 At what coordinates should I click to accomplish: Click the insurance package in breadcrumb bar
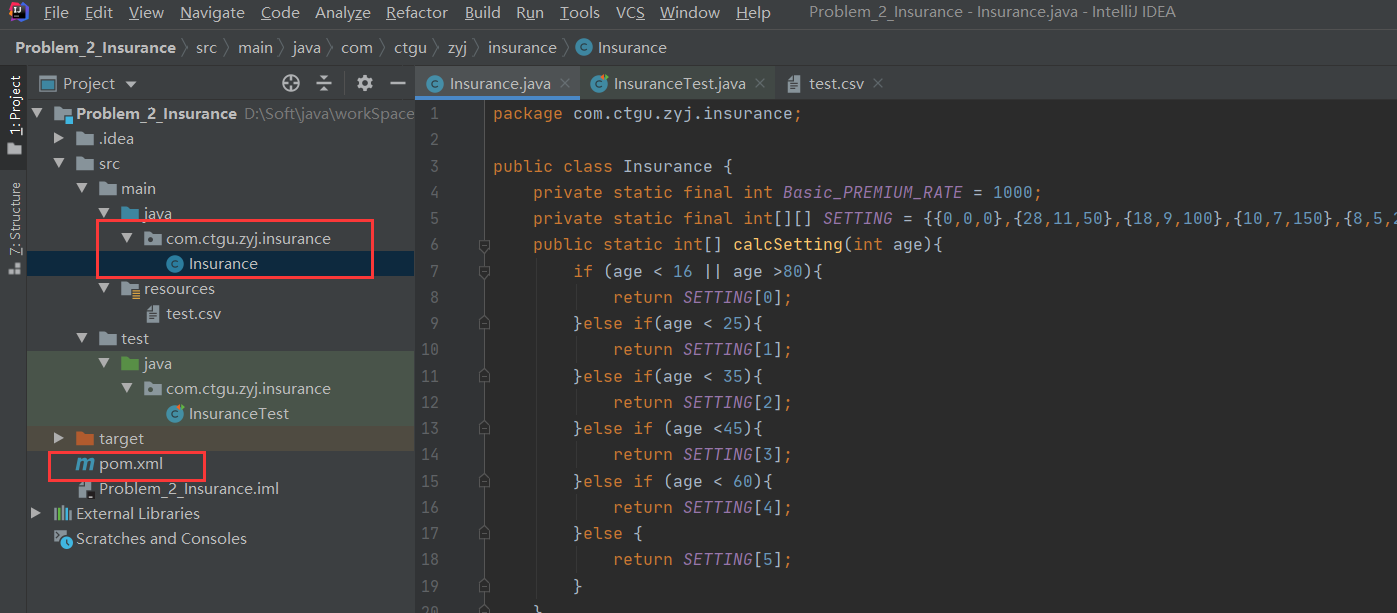click(522, 47)
